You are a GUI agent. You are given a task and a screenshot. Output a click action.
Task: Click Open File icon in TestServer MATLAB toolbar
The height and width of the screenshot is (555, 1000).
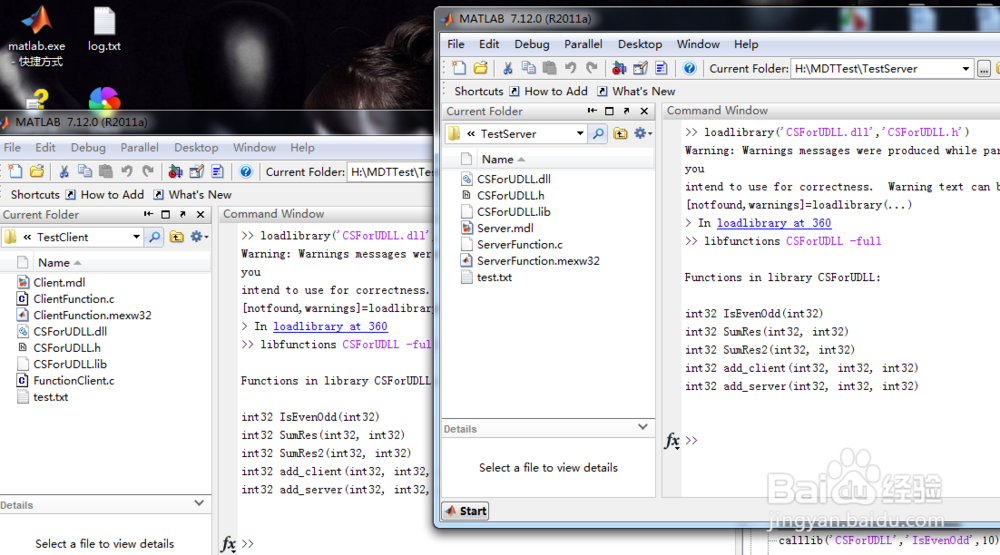tap(480, 68)
